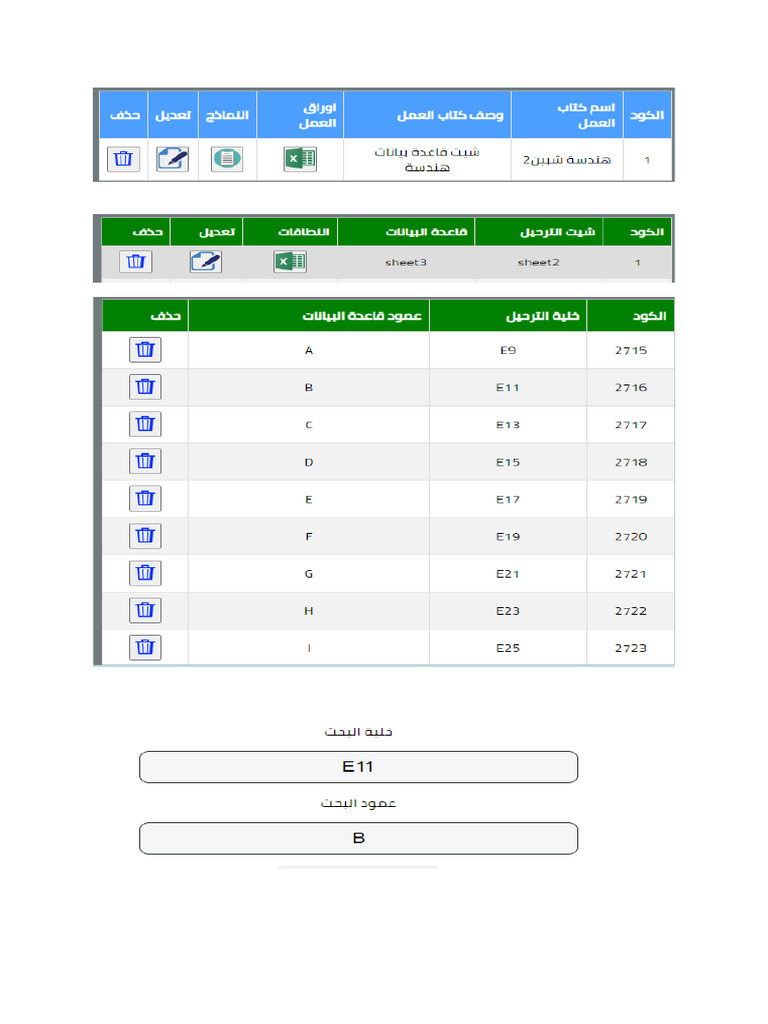
Task: Select database column cell D
Action: (x=309, y=462)
